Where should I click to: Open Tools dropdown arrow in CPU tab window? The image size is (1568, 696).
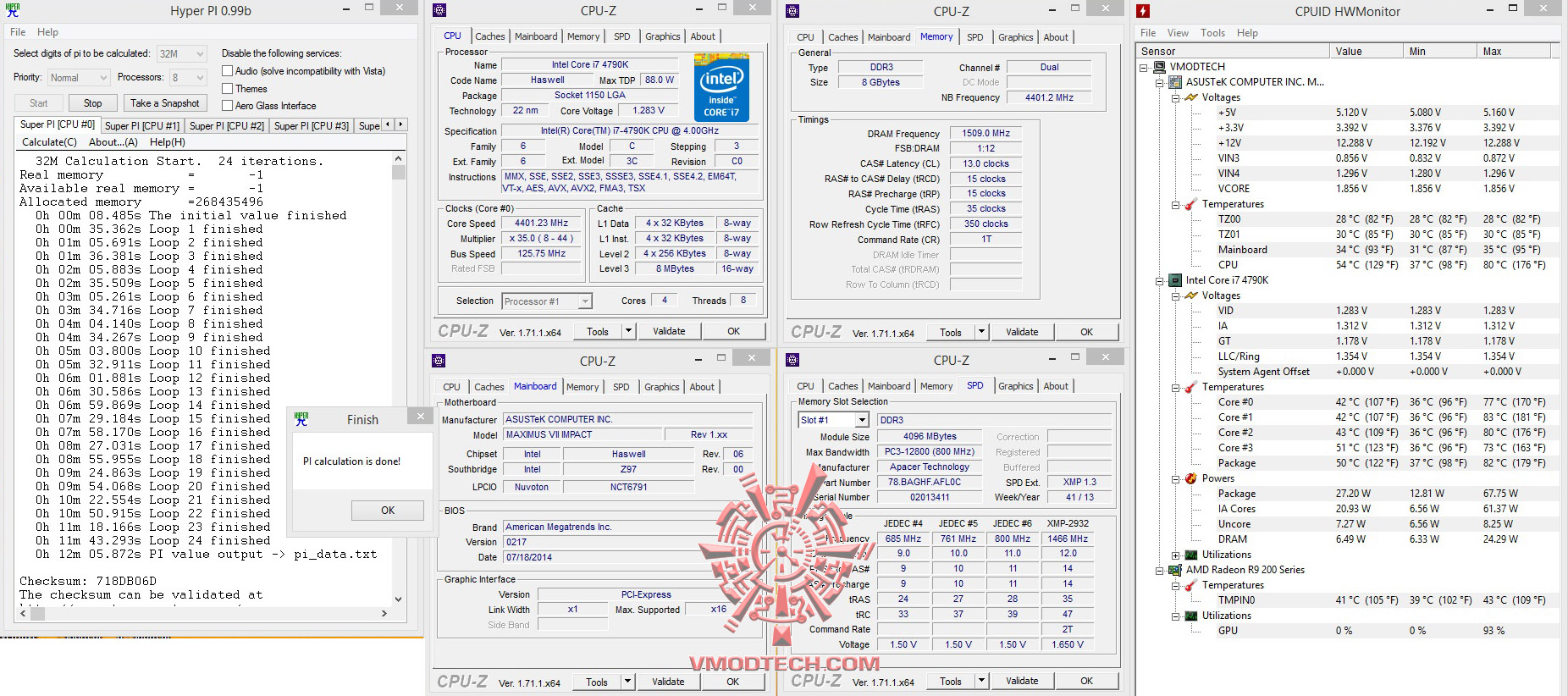point(628,331)
